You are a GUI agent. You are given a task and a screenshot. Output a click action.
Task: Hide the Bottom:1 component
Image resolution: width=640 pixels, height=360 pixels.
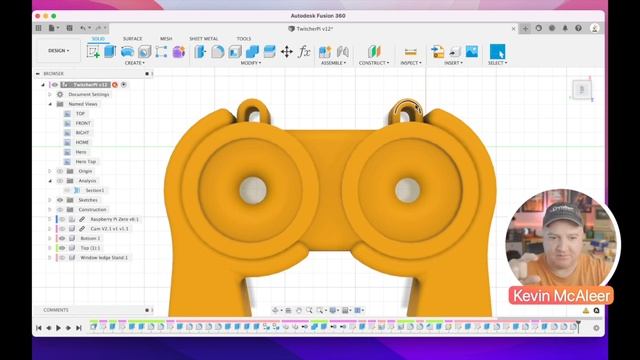coord(62,238)
